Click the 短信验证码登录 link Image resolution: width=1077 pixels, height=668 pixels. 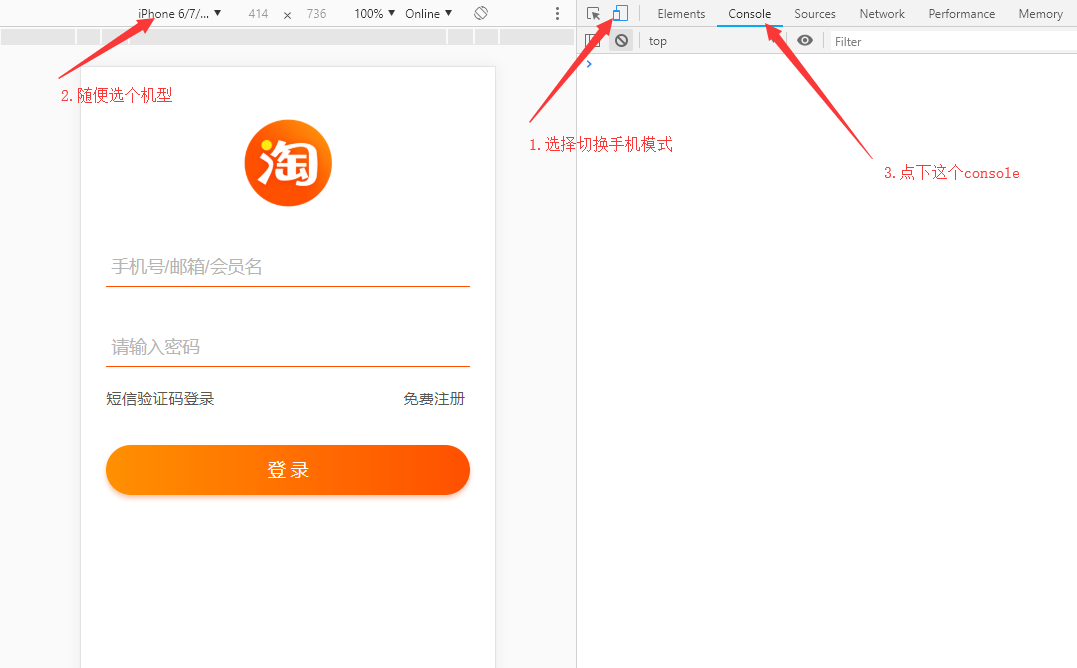click(160, 399)
